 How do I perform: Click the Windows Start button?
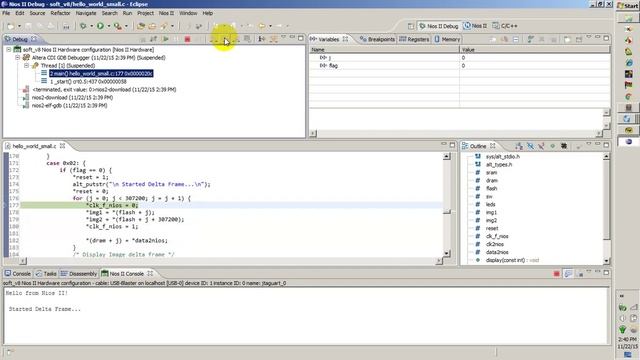pyautogui.click(x=628, y=6)
